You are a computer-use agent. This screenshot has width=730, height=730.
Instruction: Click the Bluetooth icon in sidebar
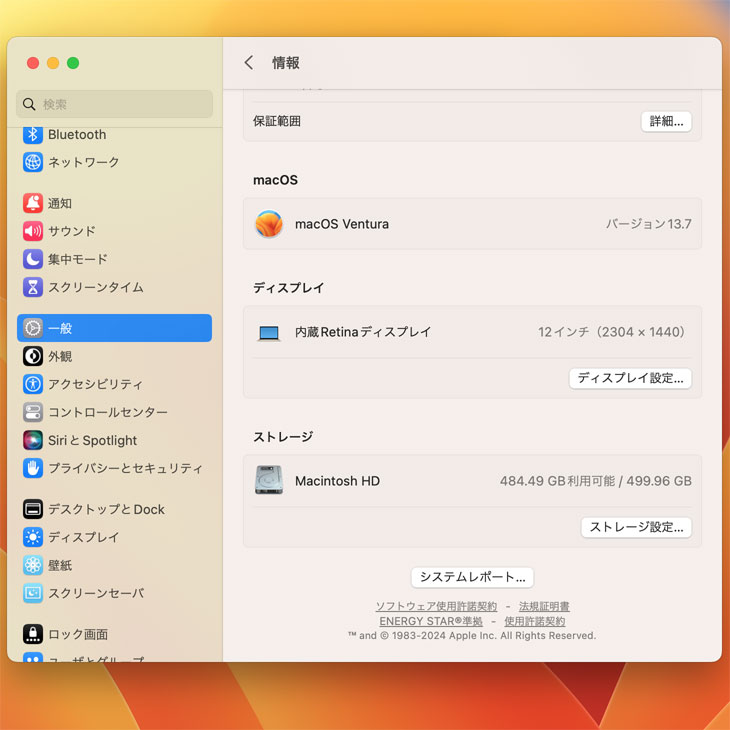(33, 135)
